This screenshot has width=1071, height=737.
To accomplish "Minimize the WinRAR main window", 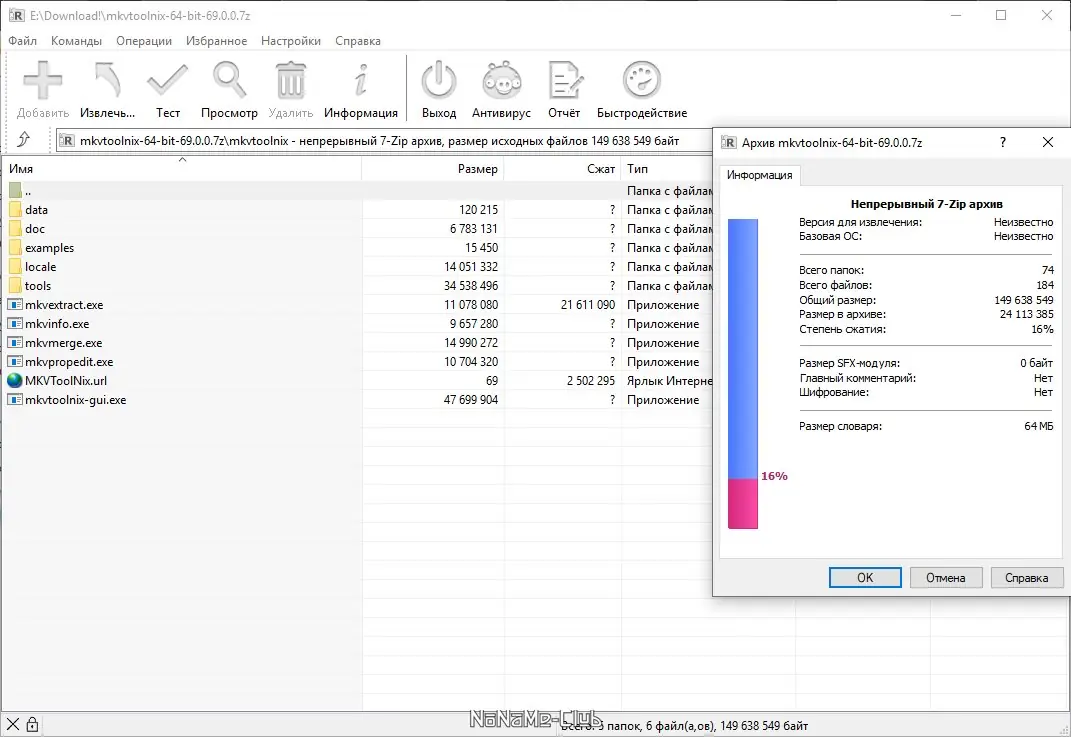I will [x=956, y=15].
